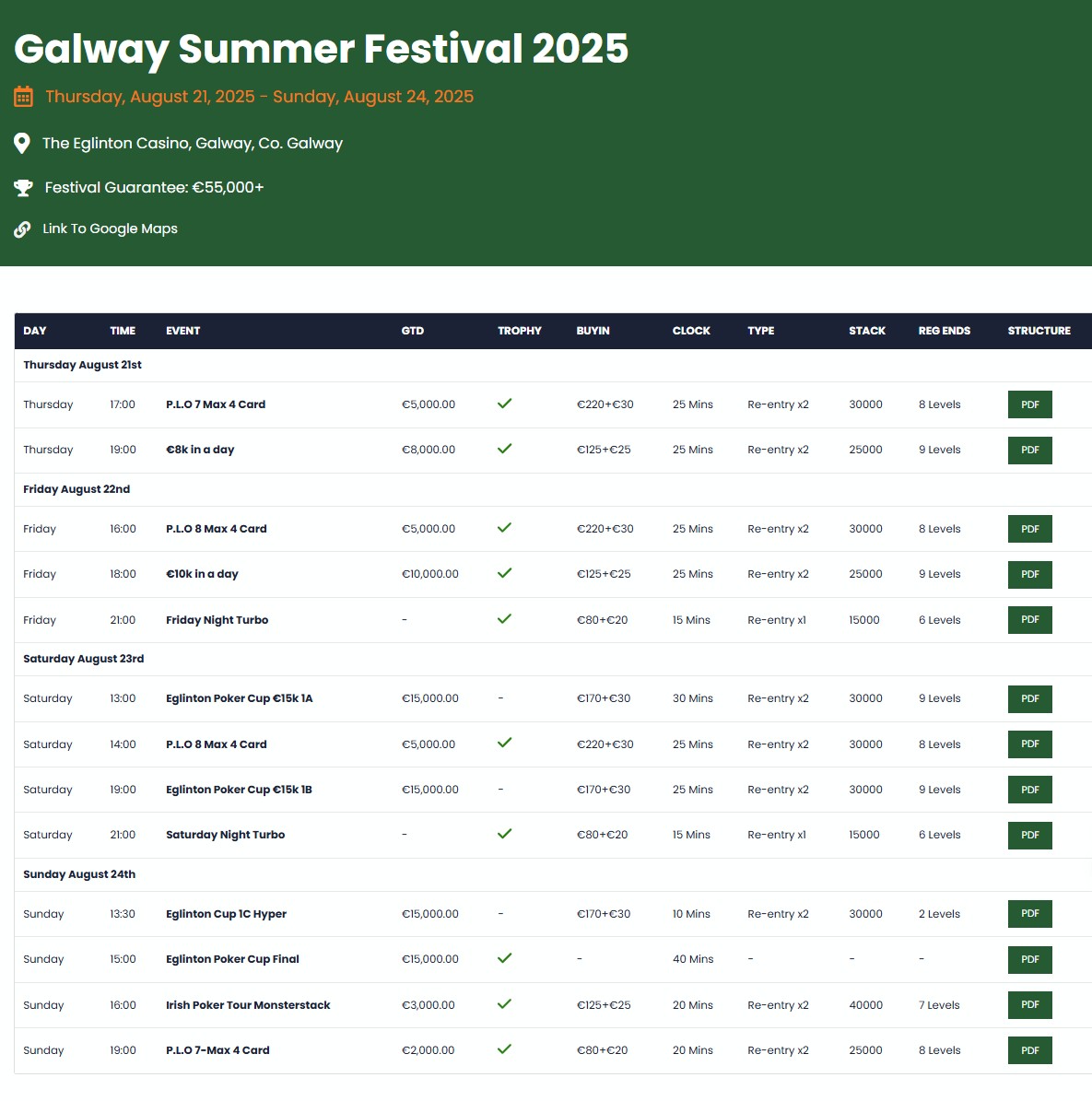
Task: Open PDF structure for Thursday P.L.O 7 Max
Action: coord(1029,404)
